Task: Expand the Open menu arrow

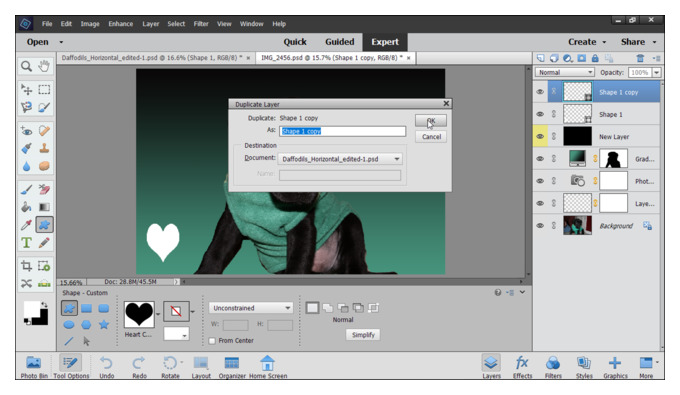Action: pyautogui.click(x=61, y=42)
